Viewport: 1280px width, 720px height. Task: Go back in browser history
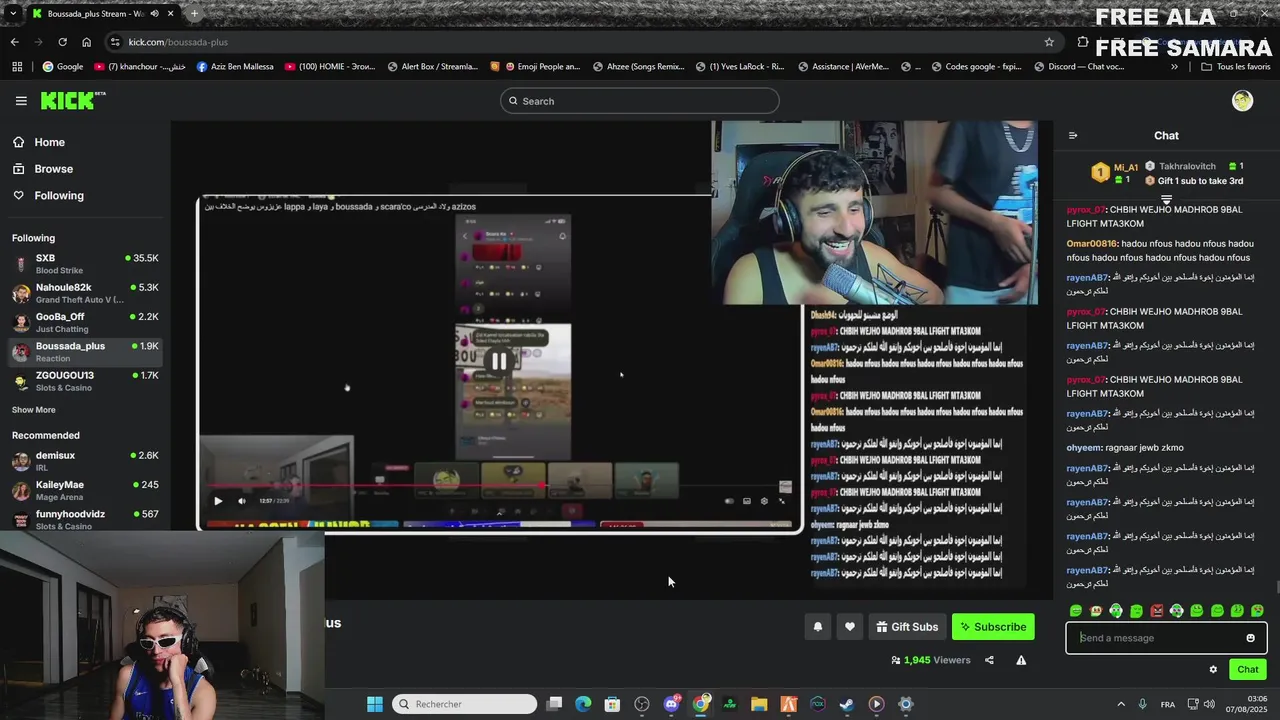click(x=14, y=42)
